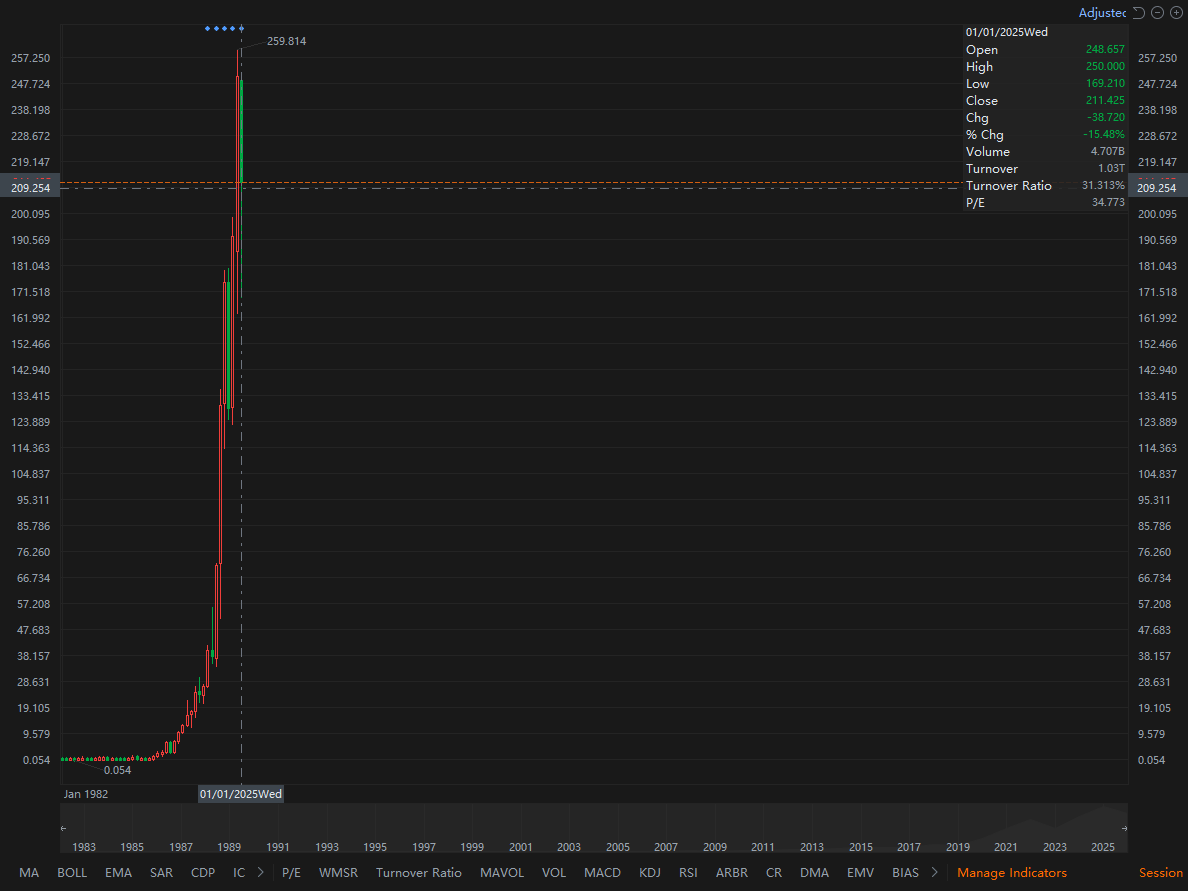Switch to the VOL indicator
The height and width of the screenshot is (891, 1188).
pos(554,873)
